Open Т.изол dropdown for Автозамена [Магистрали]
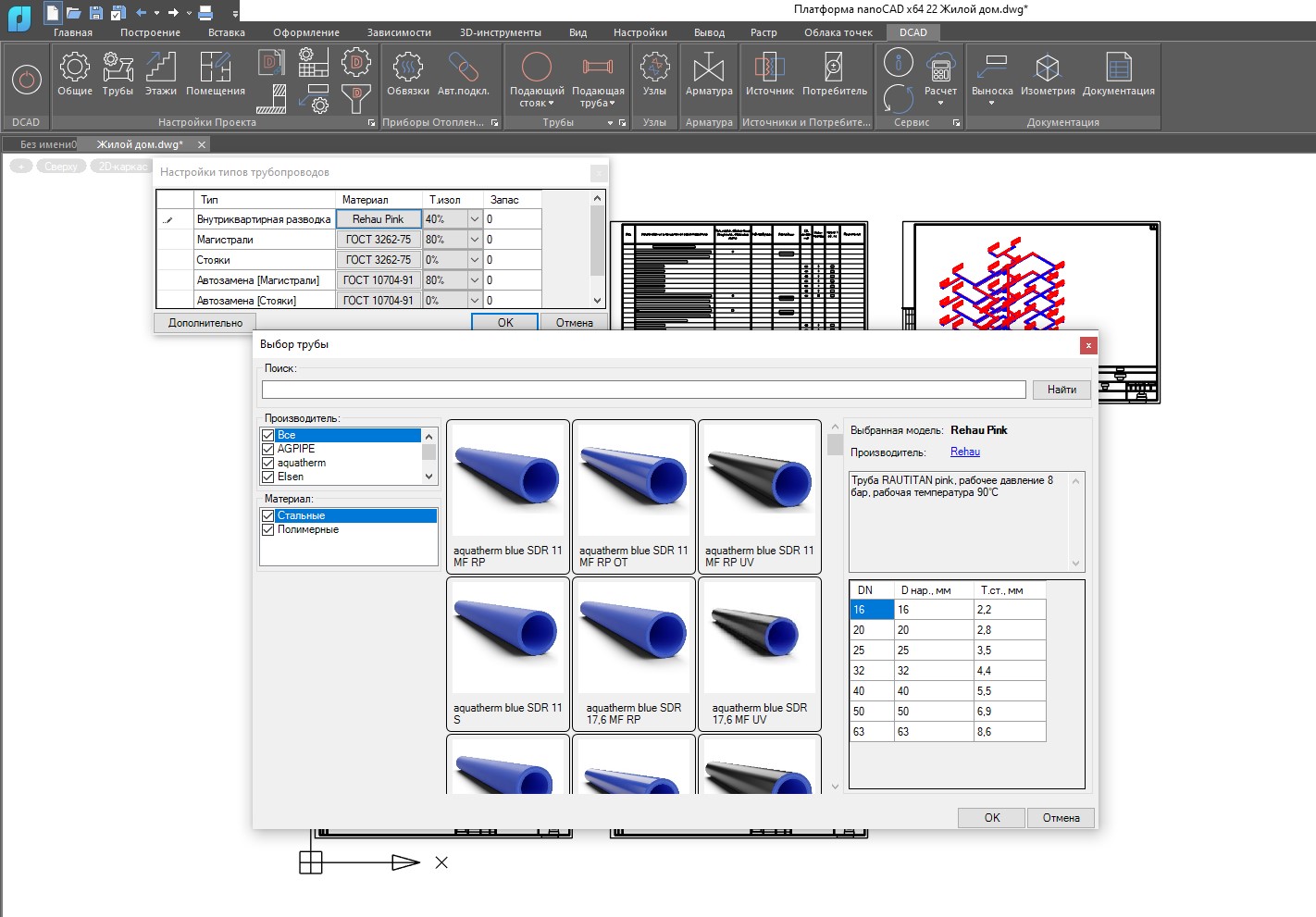This screenshot has width=1316, height=917. coord(475,280)
